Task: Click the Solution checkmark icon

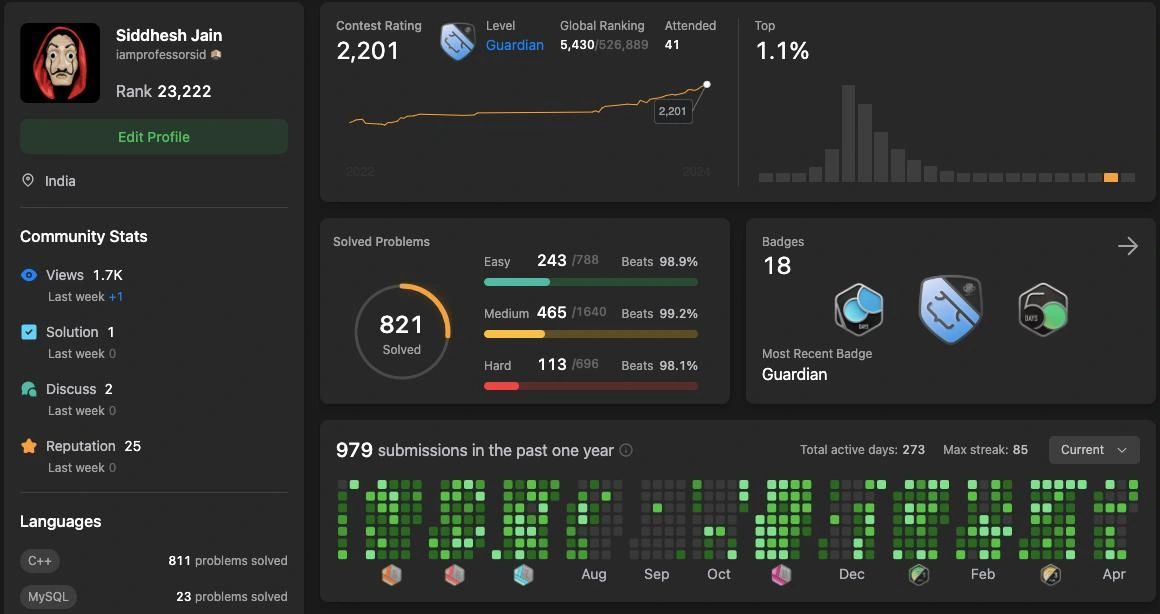Action: [x=29, y=332]
